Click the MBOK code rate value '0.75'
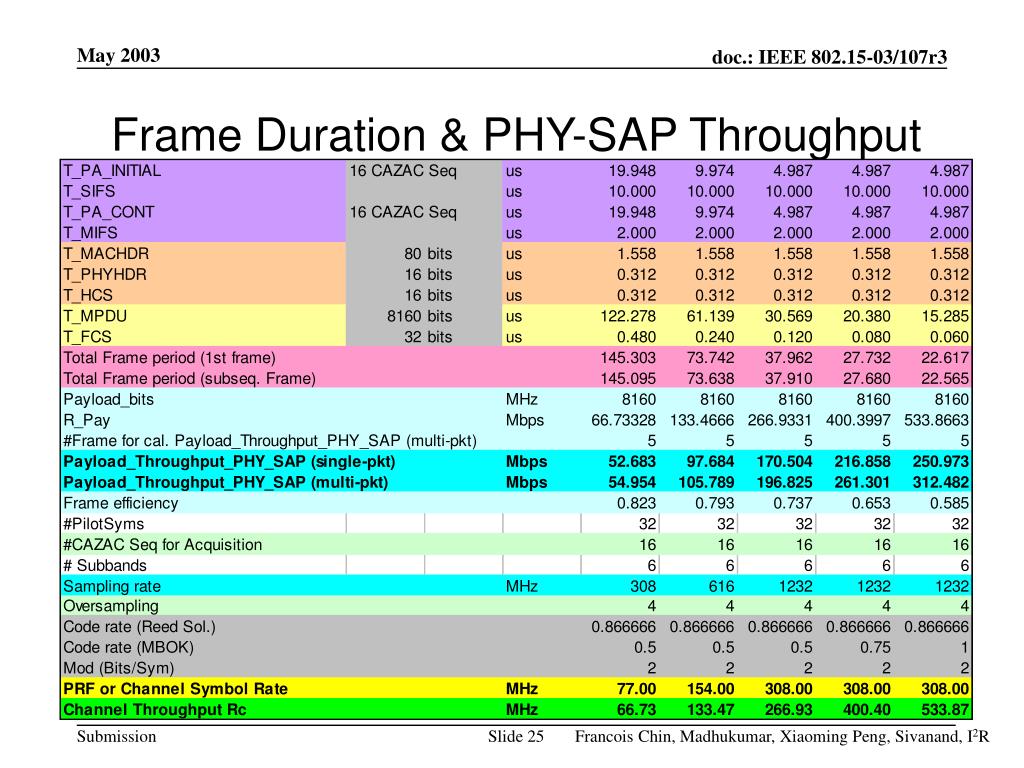This screenshot has height=768, width=1024. tap(876, 648)
